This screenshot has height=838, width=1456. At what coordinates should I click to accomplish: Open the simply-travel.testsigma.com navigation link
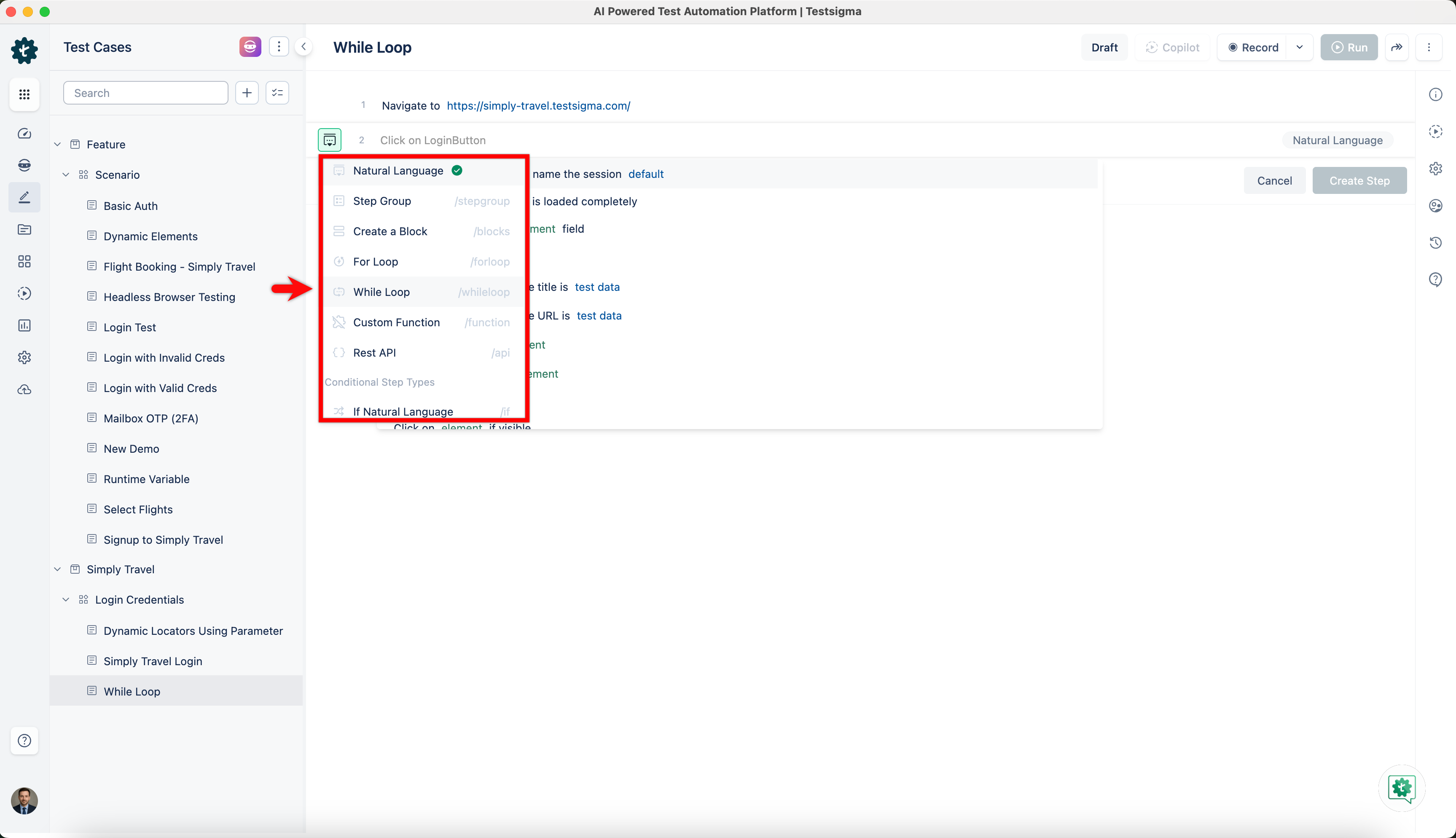click(x=539, y=105)
